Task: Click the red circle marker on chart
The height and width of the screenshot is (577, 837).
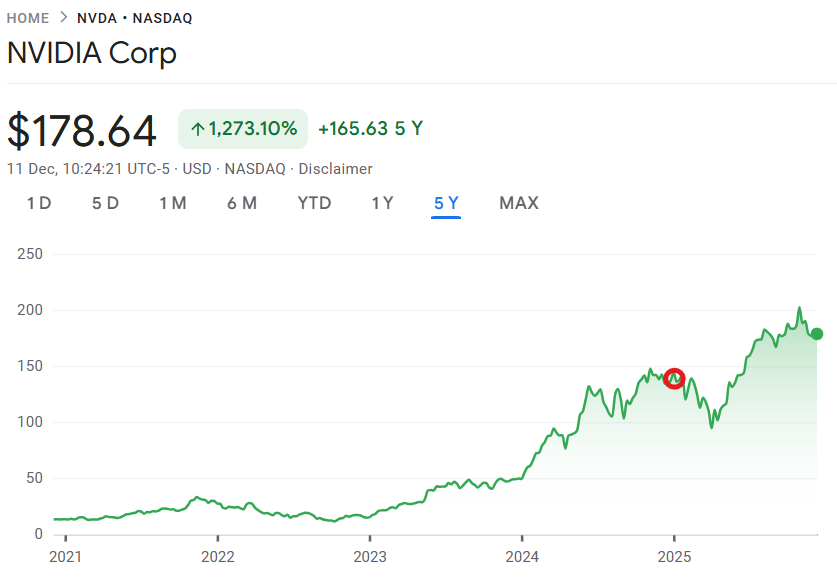Action: [675, 378]
